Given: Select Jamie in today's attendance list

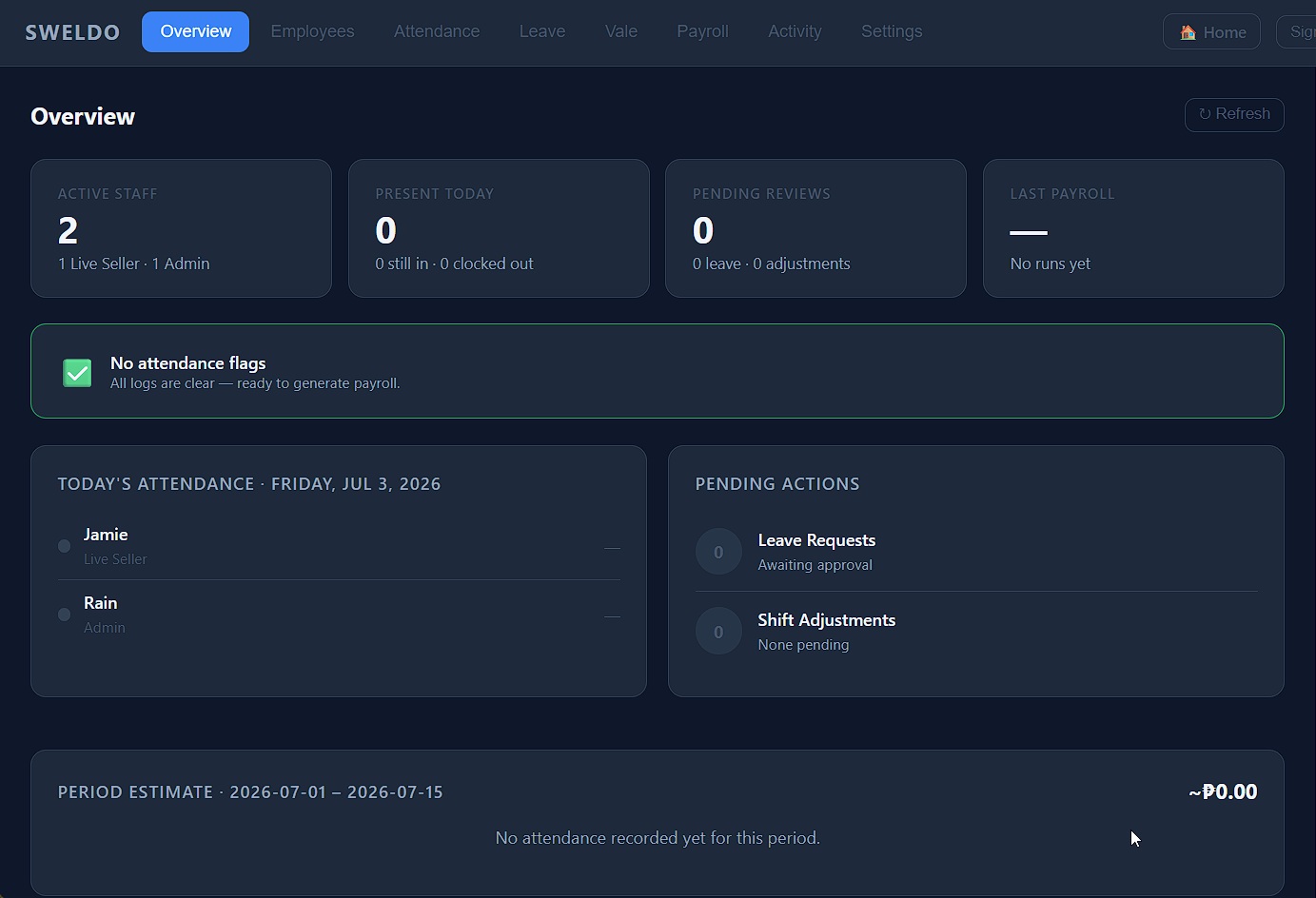Looking at the screenshot, I should coord(339,546).
